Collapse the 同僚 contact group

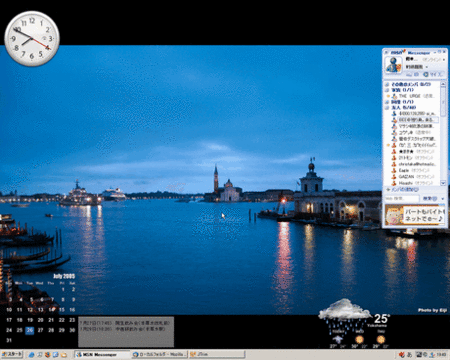[387, 102]
